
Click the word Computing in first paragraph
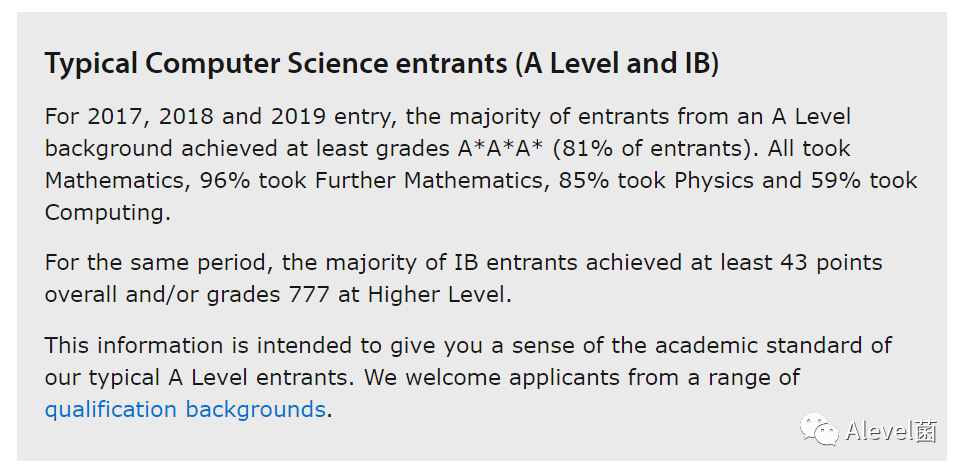[x=108, y=213]
